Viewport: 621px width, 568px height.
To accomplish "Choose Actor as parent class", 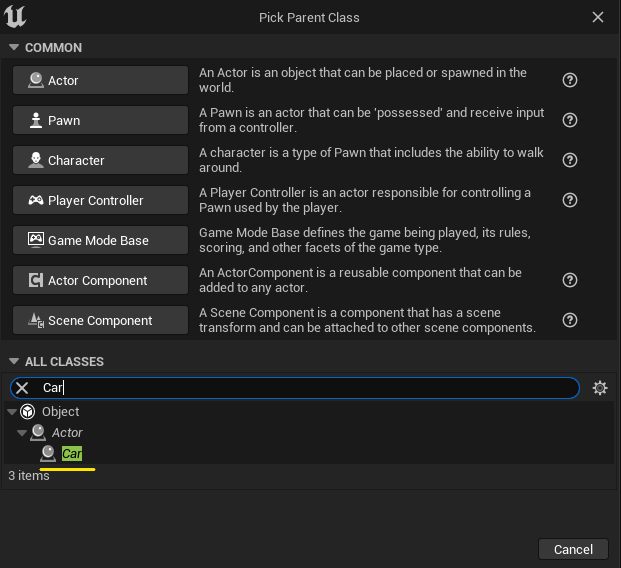I will [x=100, y=80].
